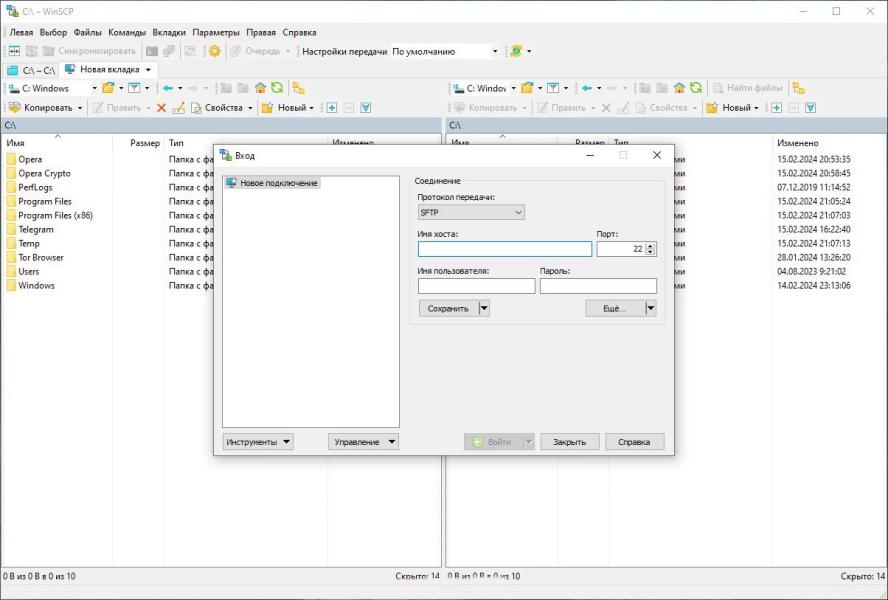The image size is (888, 600).
Task: Select the Telegram folder in left panel
Action: pos(36,229)
